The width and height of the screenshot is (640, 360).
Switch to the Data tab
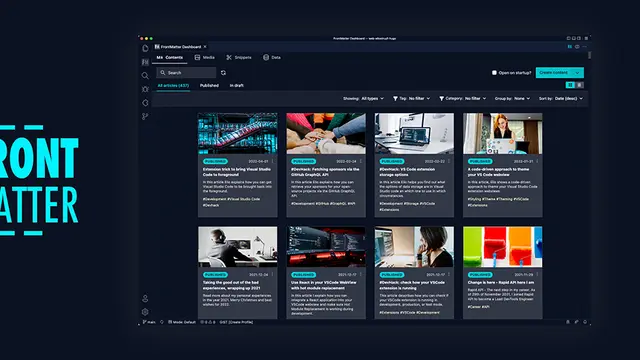point(272,58)
